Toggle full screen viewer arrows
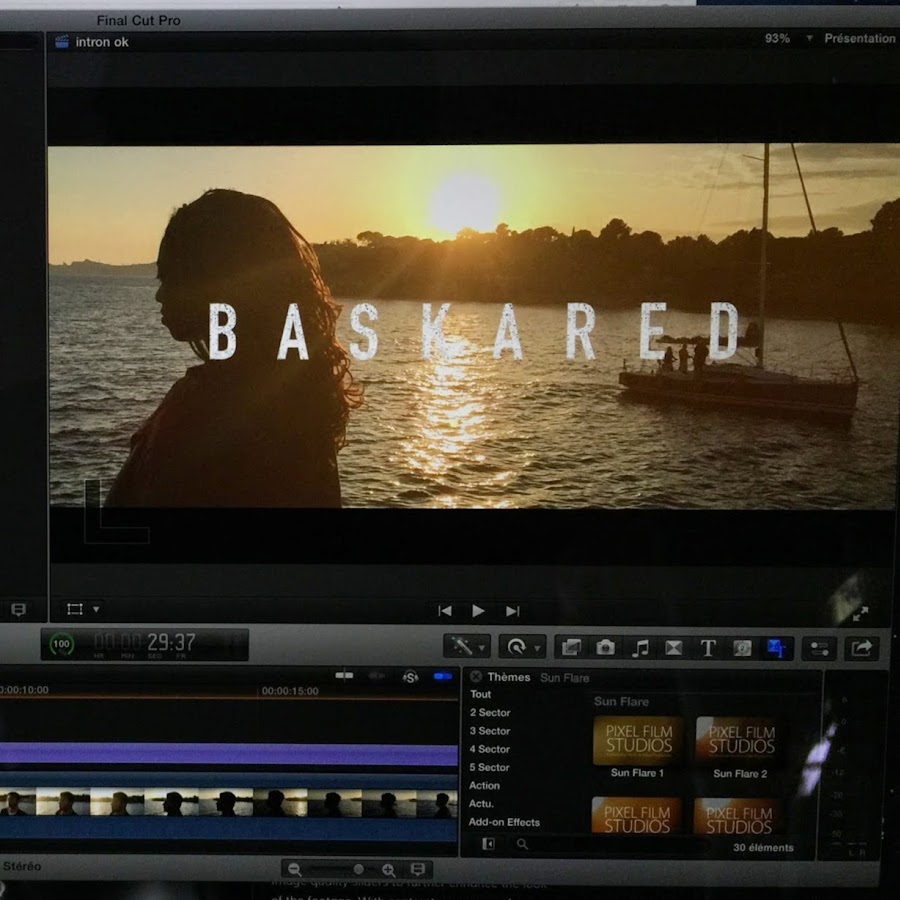 [860, 614]
